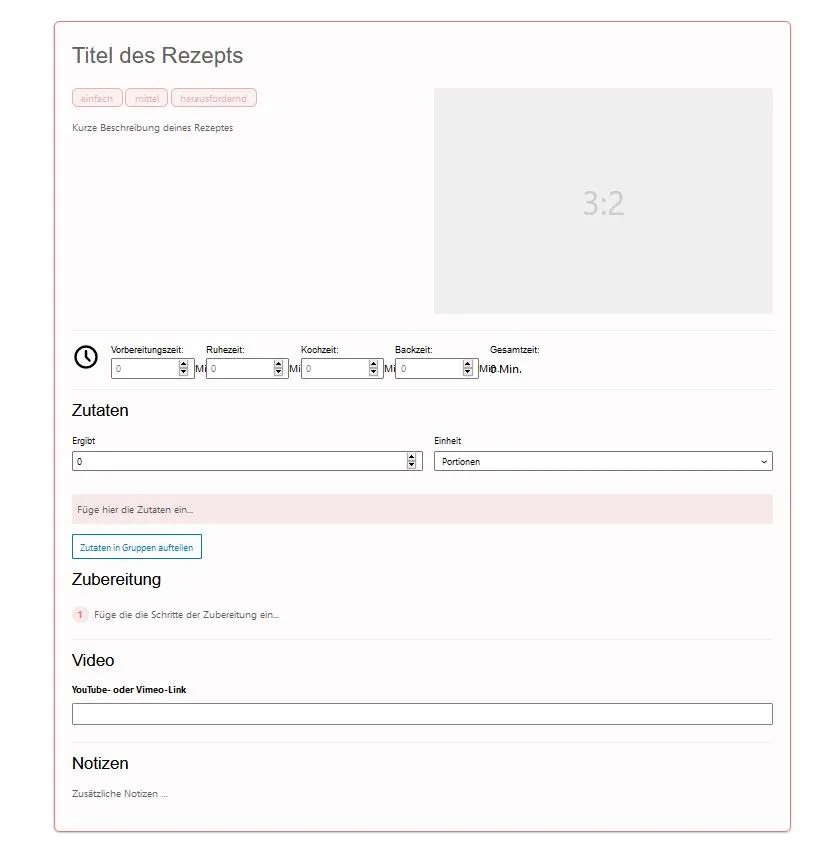Click the 'Titel des Rezepts' title field
824x850 pixels.
158,56
